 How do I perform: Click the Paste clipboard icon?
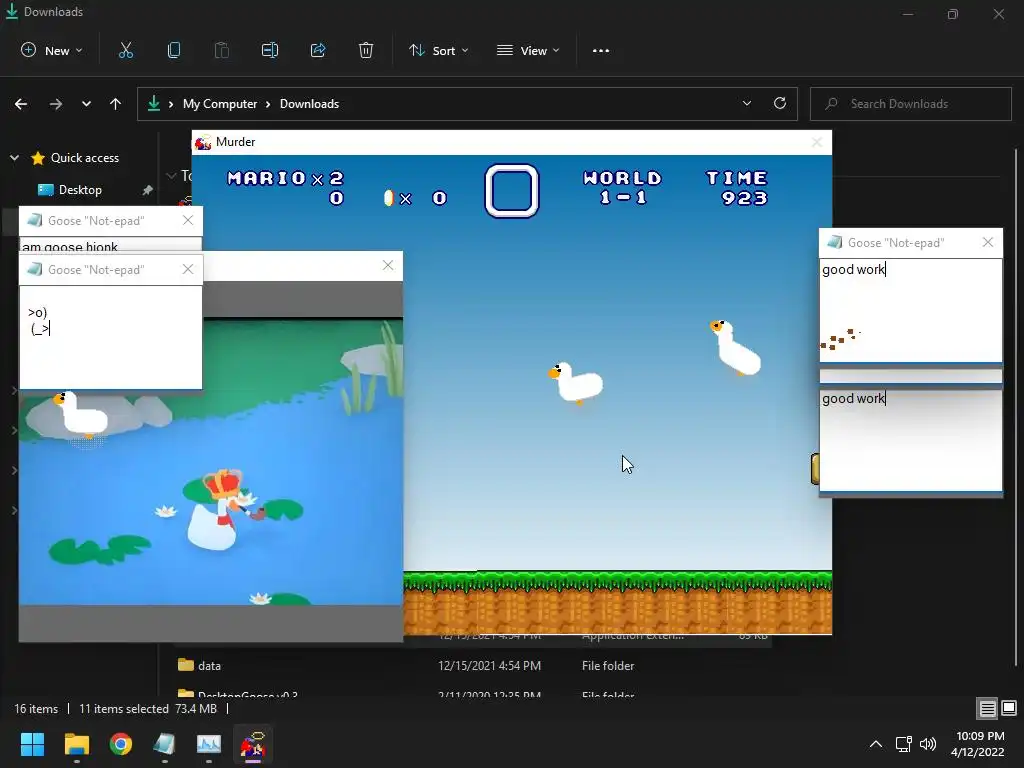click(x=222, y=50)
